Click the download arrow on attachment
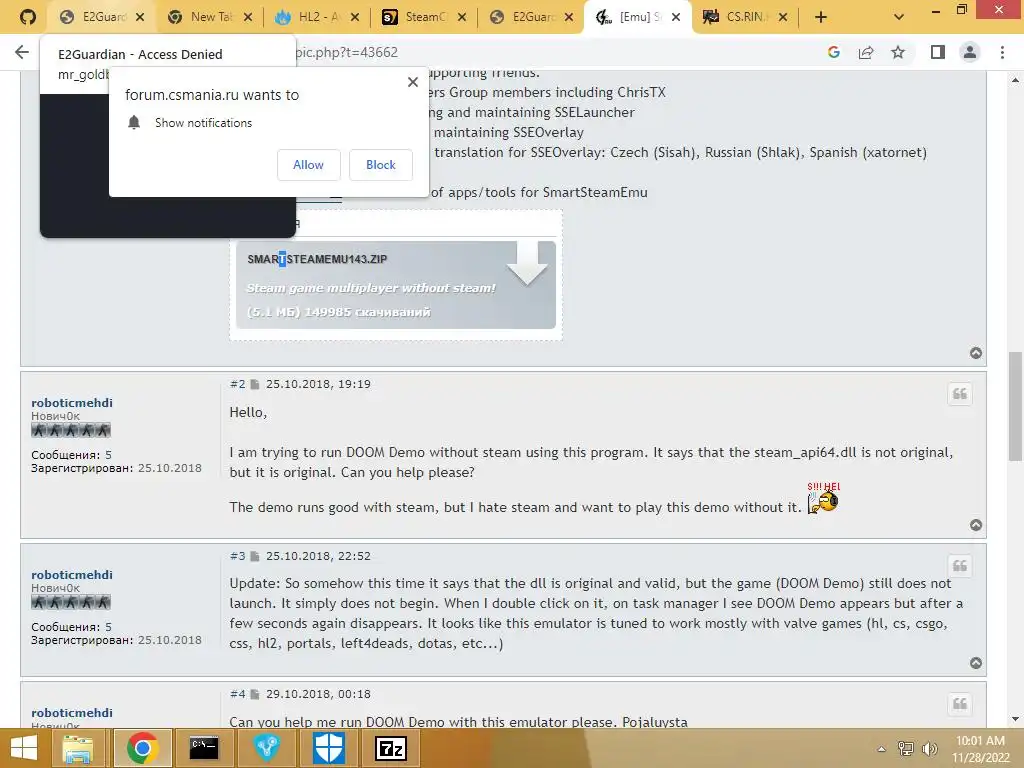Viewport: 1024px width, 768px height. [x=527, y=263]
